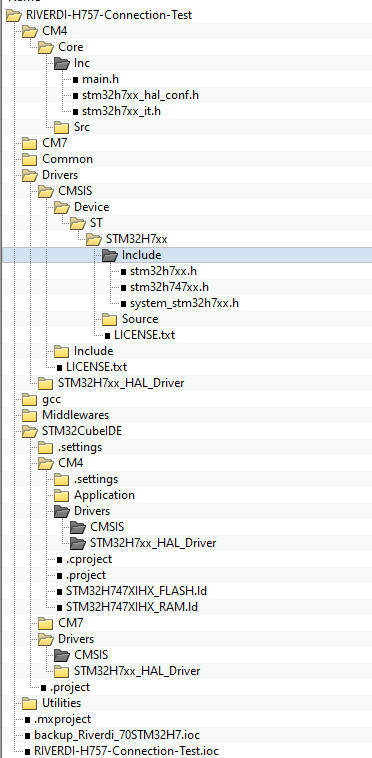Select LICENSE.txt below the CMSIS Include folder

click(97, 367)
